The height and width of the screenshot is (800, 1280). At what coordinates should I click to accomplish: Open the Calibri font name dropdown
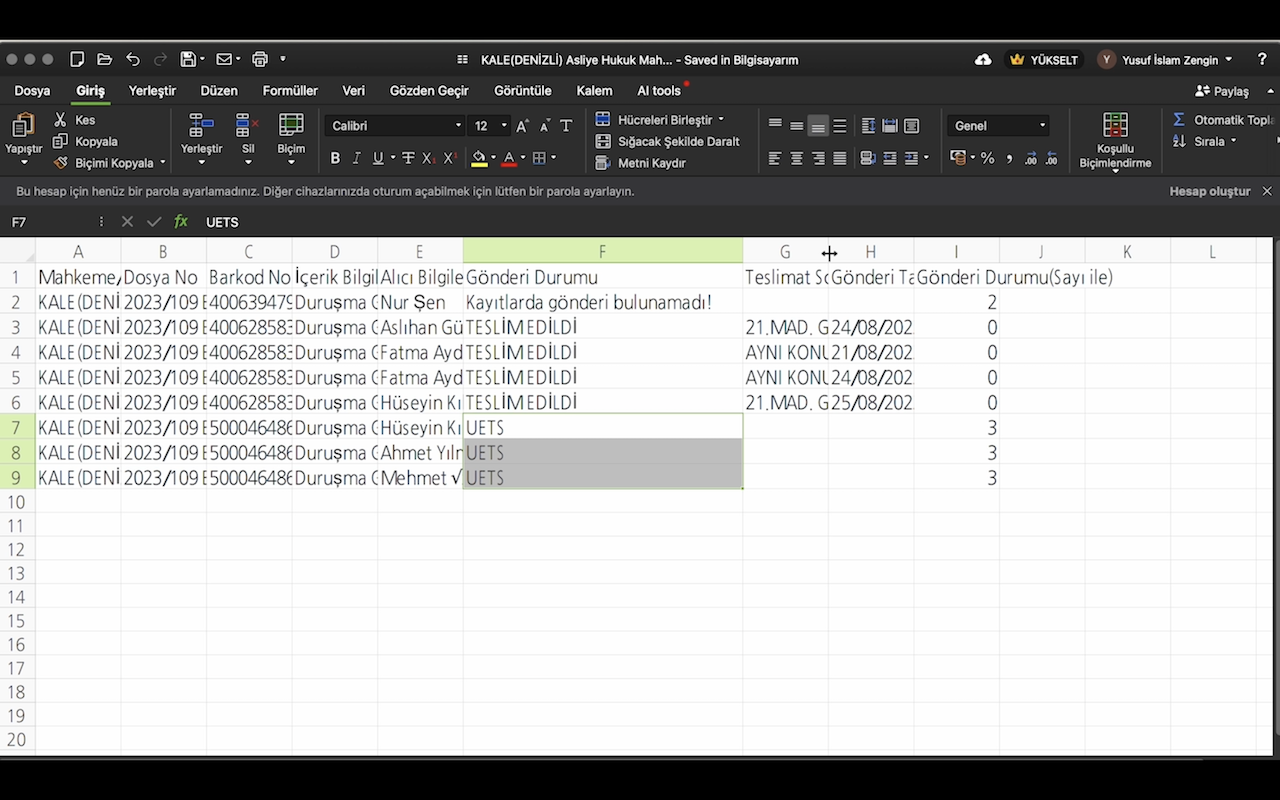click(397, 126)
